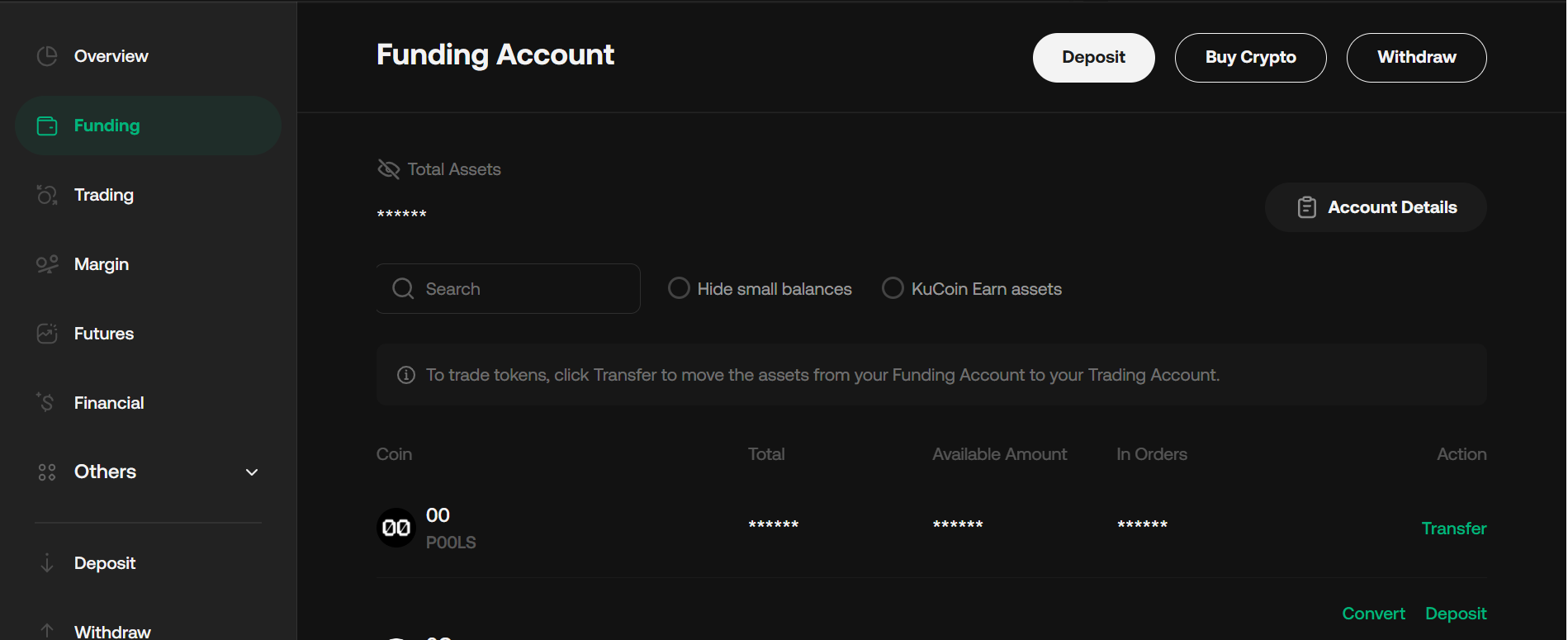Click the Funding Account page title
The height and width of the screenshot is (640, 1568).
(495, 55)
